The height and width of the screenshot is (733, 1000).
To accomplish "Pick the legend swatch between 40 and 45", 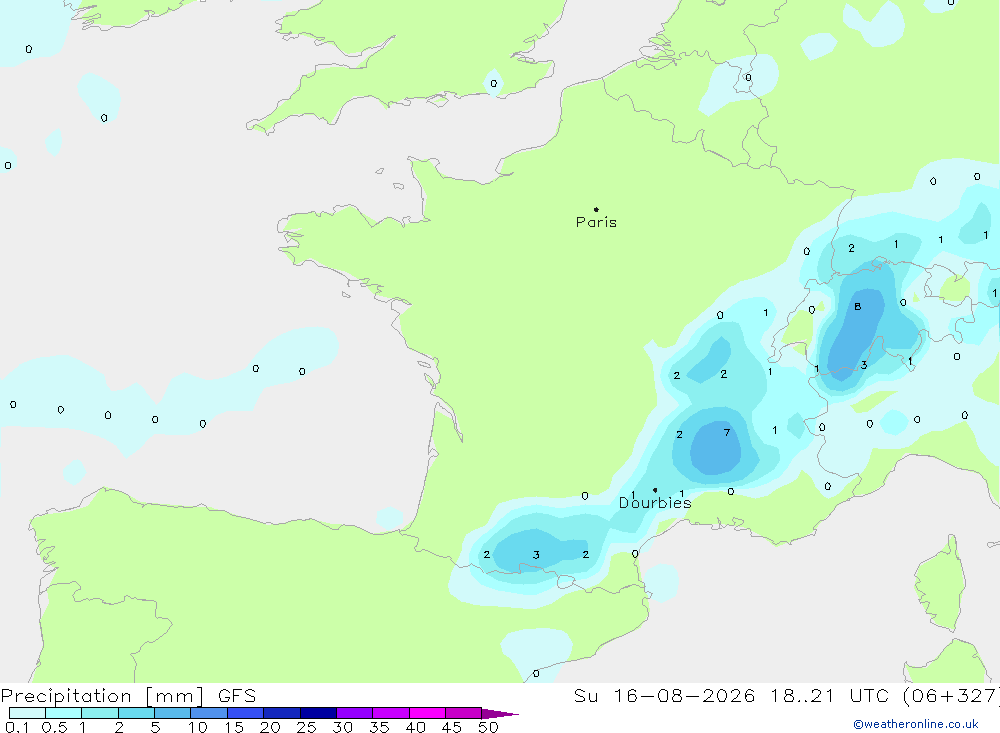I will click(x=427, y=713).
